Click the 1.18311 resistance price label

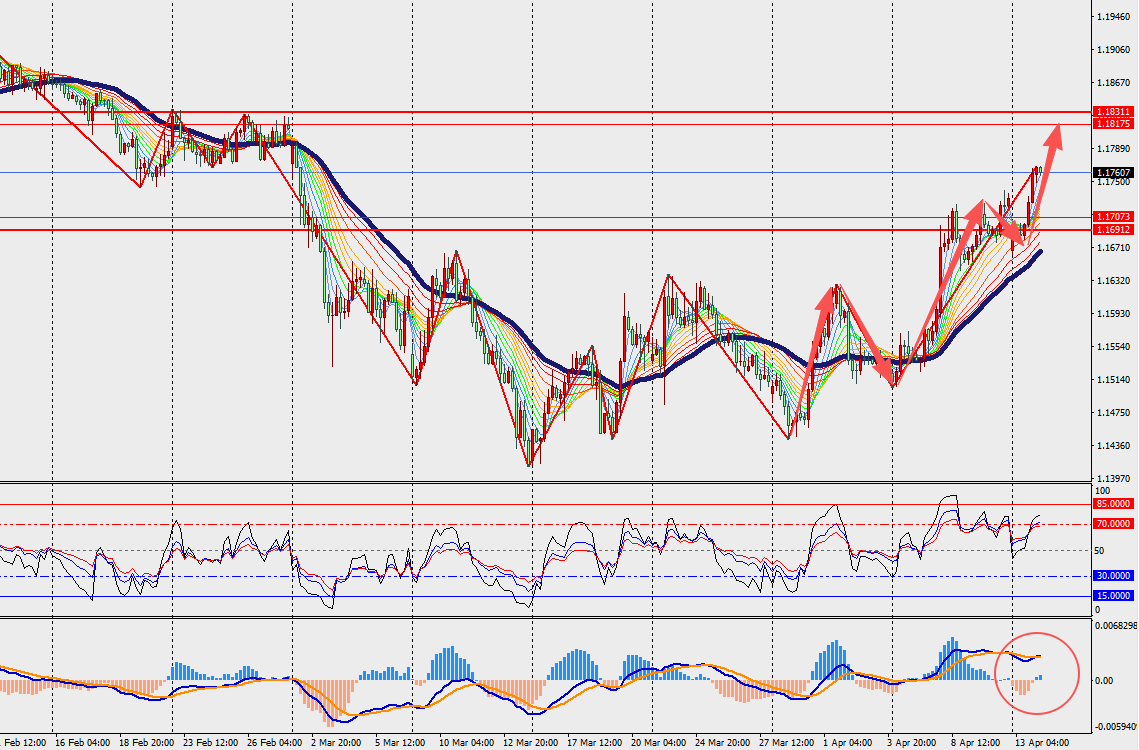(1112, 112)
